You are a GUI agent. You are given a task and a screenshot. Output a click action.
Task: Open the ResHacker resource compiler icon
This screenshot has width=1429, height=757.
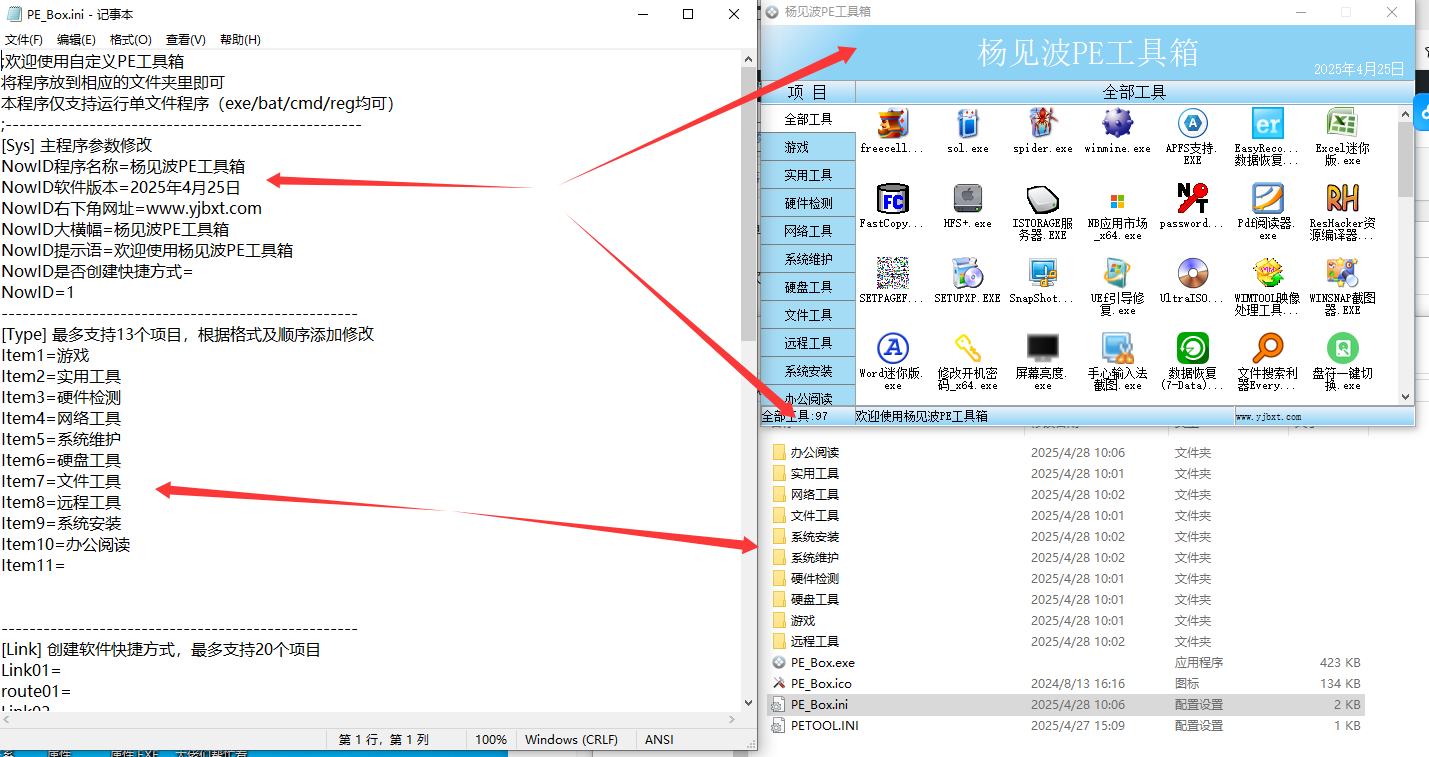[1342, 200]
